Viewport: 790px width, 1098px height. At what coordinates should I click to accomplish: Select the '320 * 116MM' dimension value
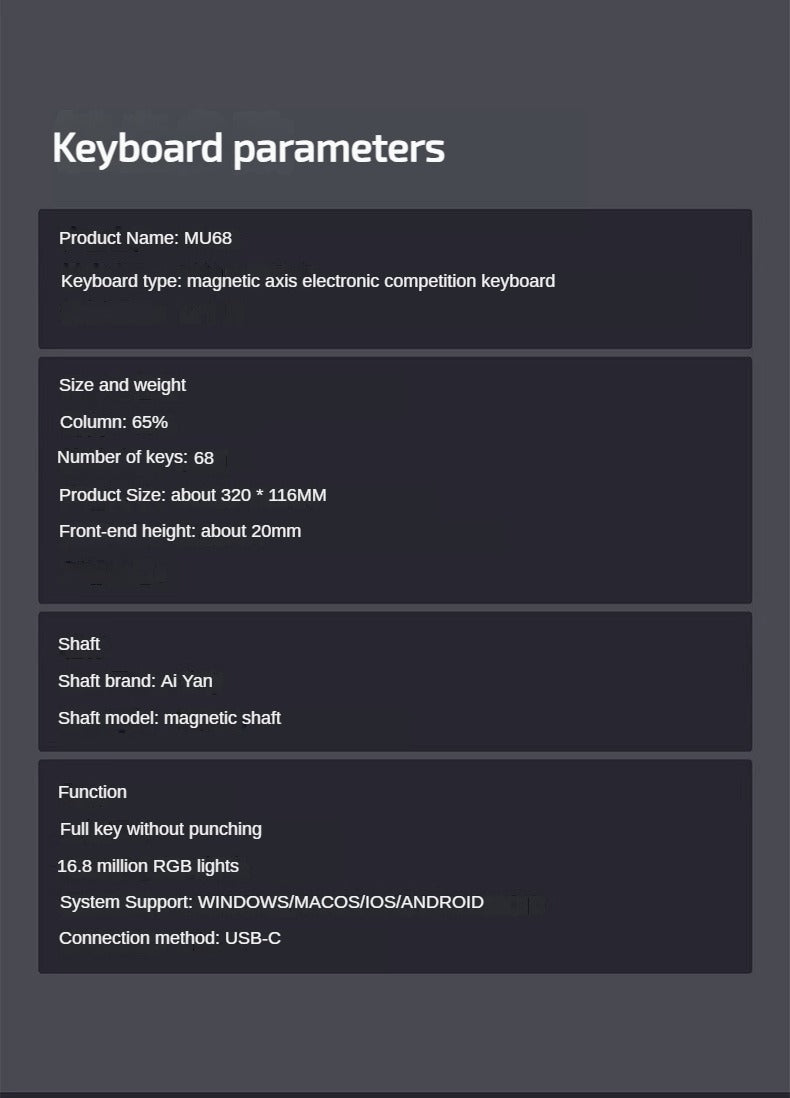[x=273, y=495]
